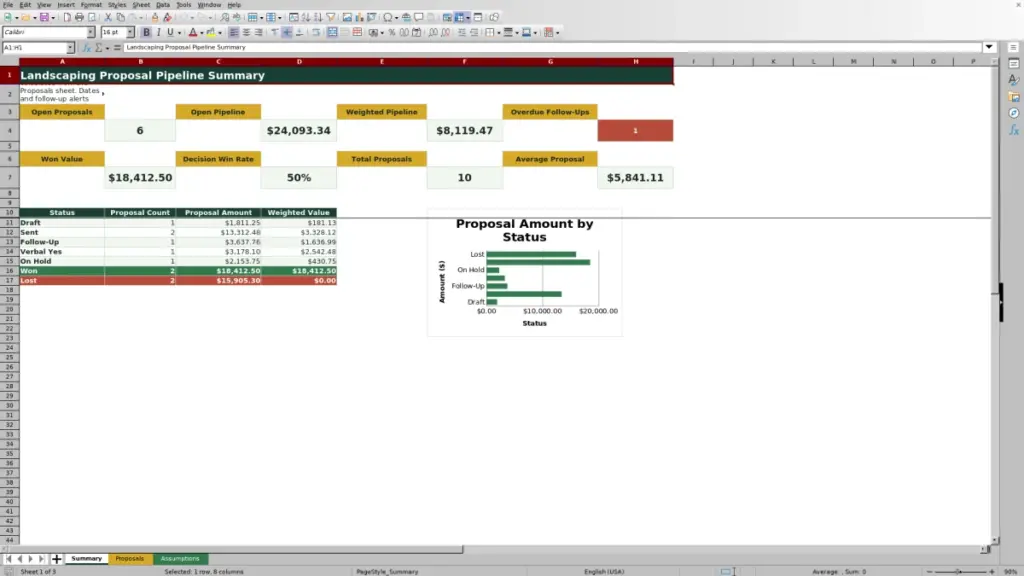Expand the Font Color dropdown arrow
Viewport: 1024px width, 576px height.
click(202, 33)
